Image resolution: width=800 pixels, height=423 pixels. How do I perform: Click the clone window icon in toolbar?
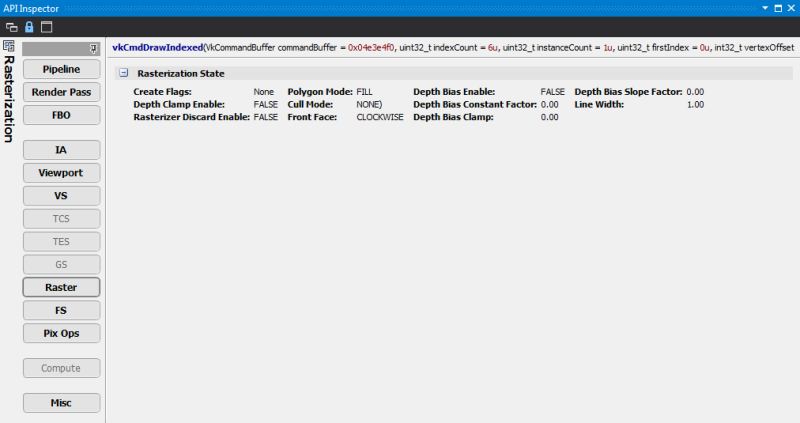tap(11, 26)
